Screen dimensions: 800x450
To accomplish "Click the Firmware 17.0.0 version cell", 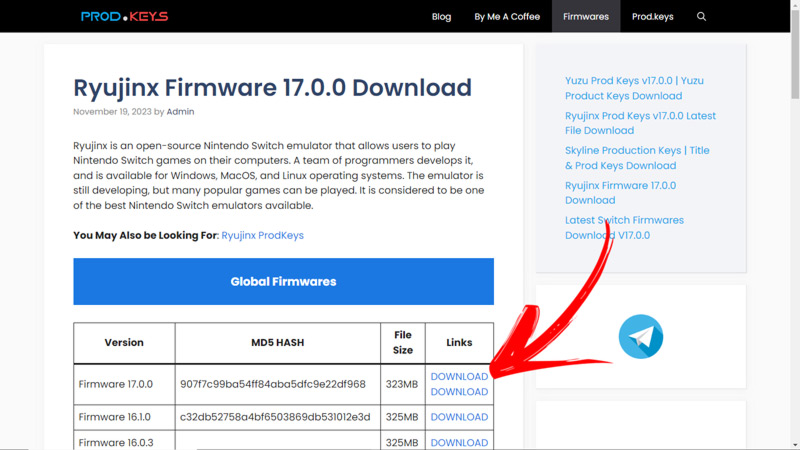I will point(124,384).
